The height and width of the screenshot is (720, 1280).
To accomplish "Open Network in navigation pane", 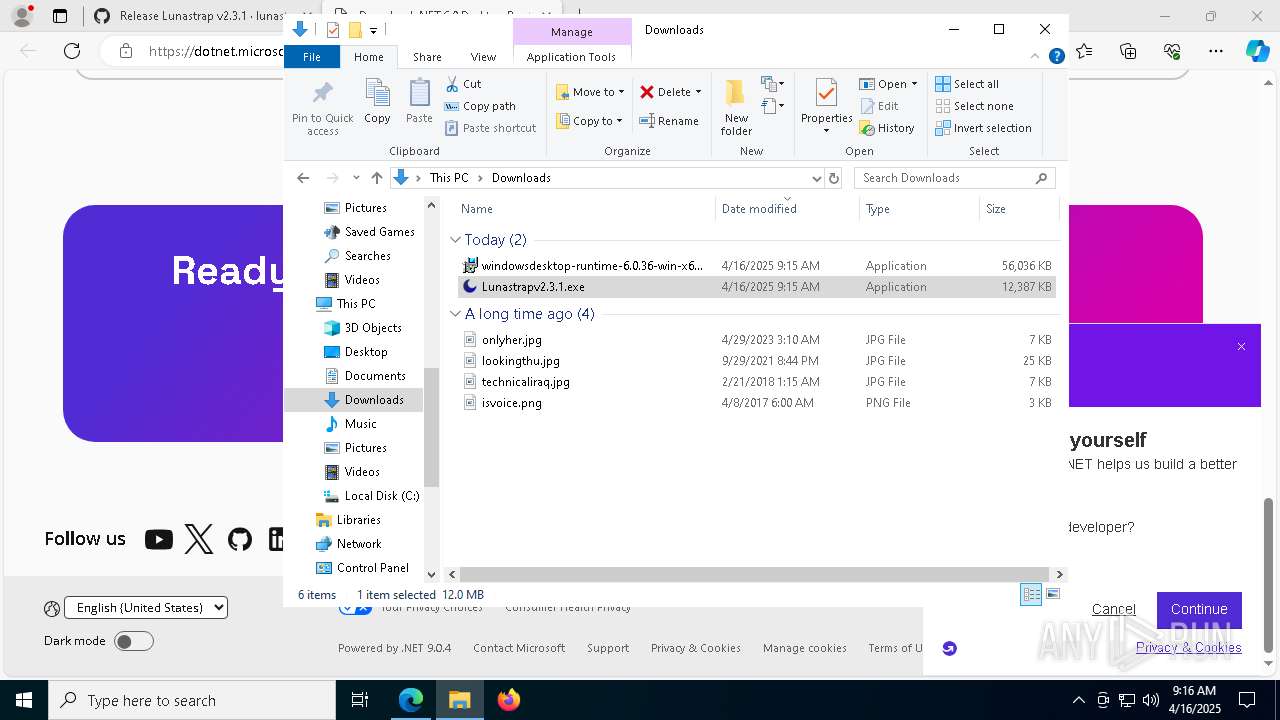I will click(x=349, y=544).
